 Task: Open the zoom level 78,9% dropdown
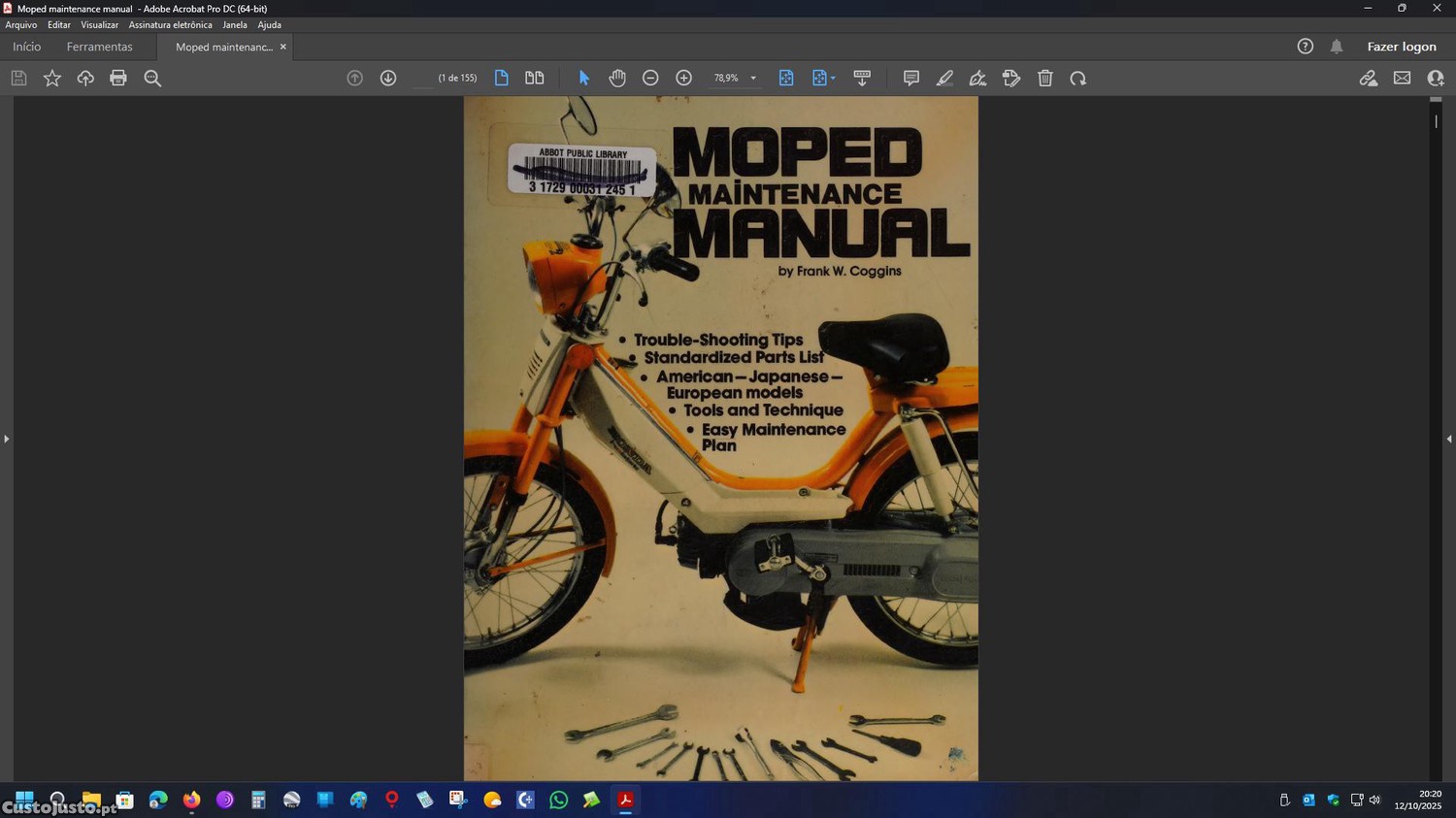pos(753,79)
